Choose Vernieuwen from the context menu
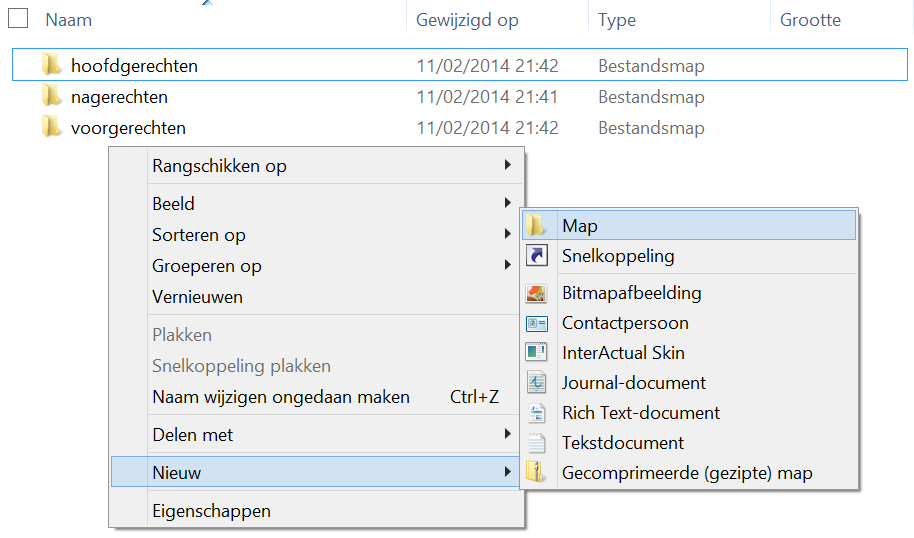The image size is (914, 538). 318,297
